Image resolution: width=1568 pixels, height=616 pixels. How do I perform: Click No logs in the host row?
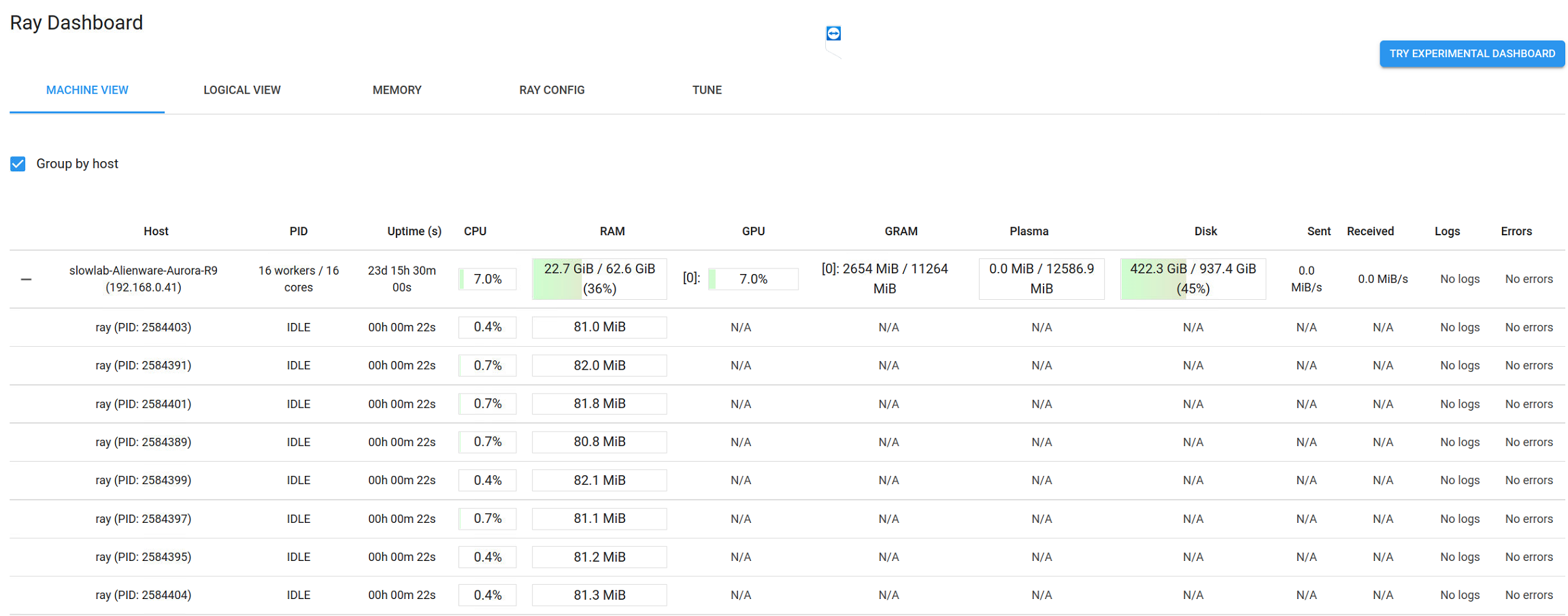coord(1460,279)
